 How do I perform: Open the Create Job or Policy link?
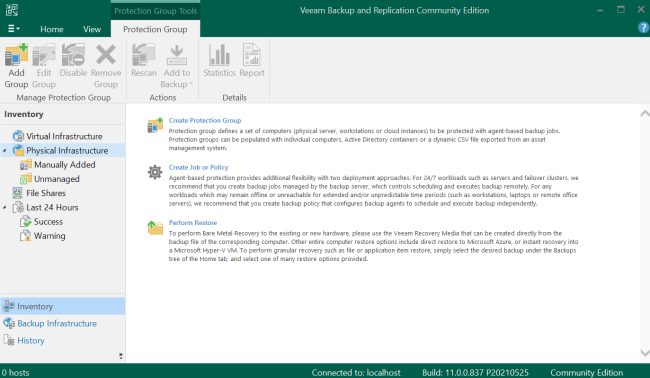[198, 167]
